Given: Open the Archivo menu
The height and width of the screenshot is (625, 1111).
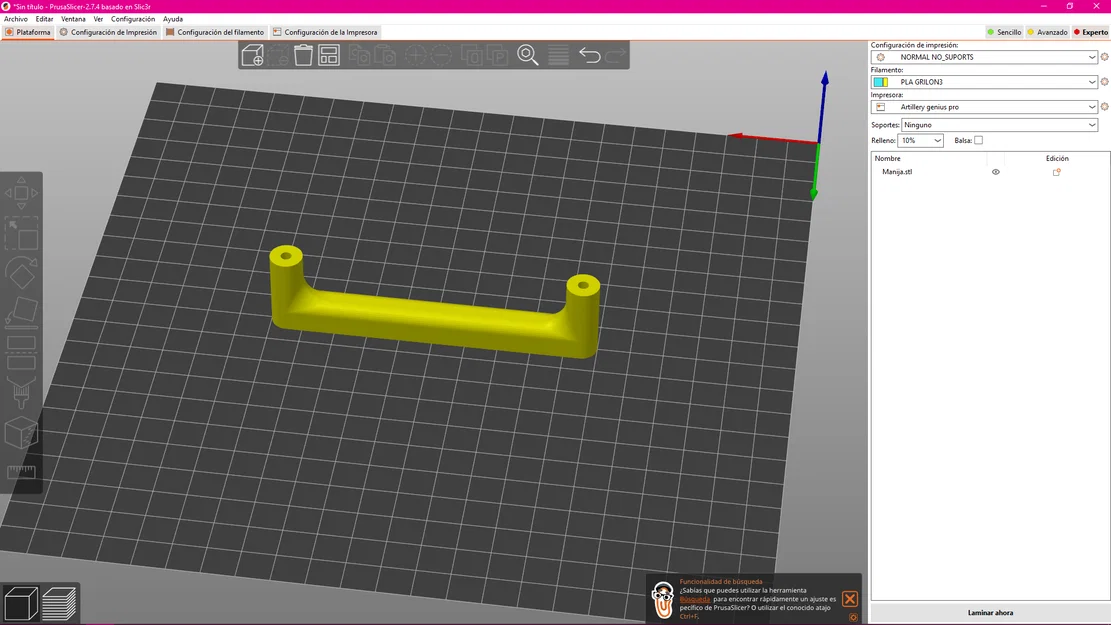Looking at the screenshot, I should (16, 19).
